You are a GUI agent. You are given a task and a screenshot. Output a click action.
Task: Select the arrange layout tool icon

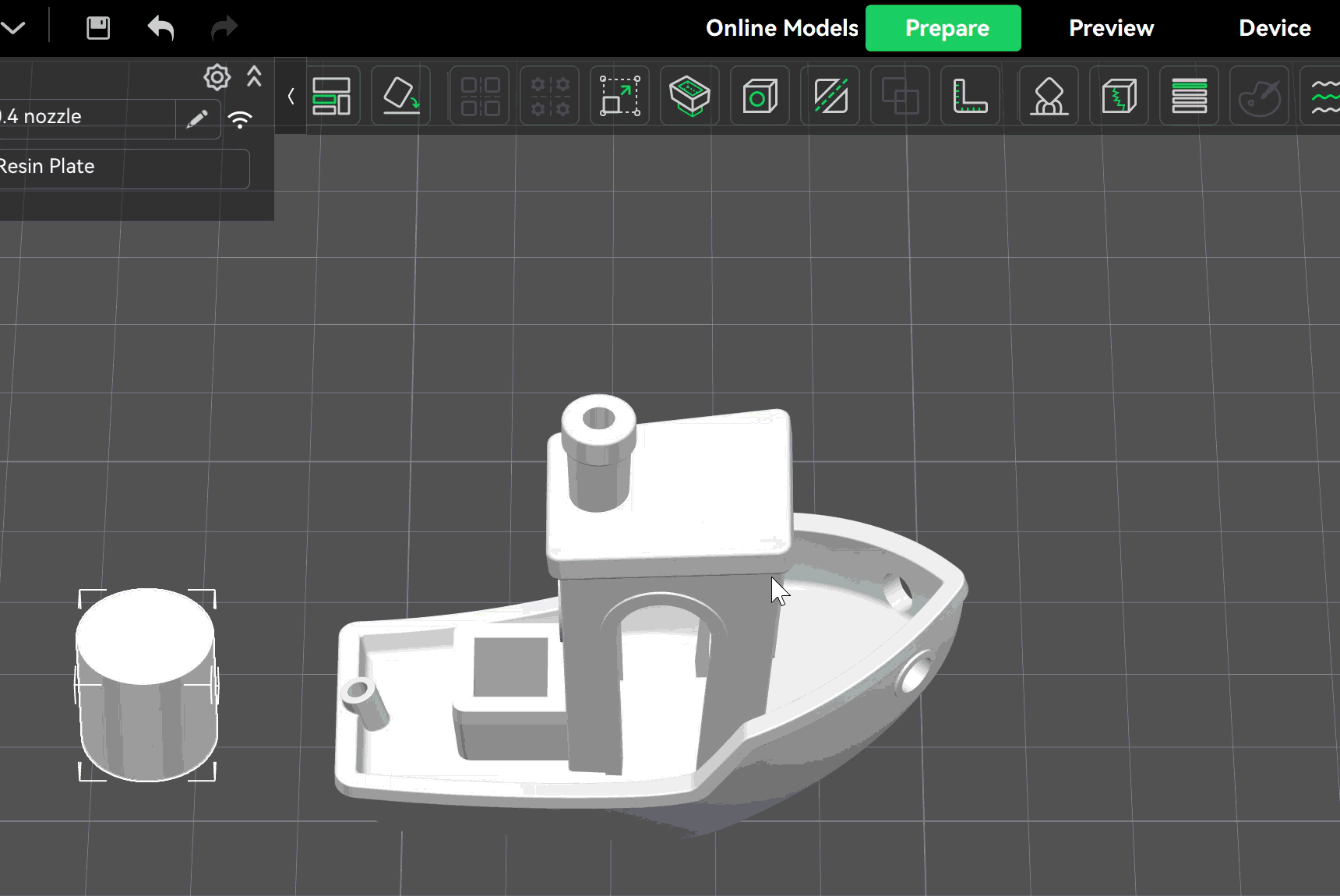(x=331, y=97)
